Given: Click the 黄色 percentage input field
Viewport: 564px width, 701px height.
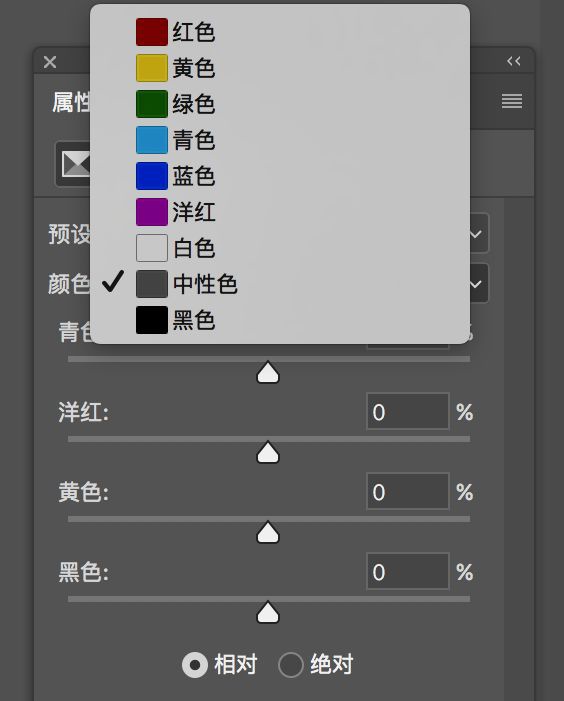Looking at the screenshot, I should click(408, 491).
